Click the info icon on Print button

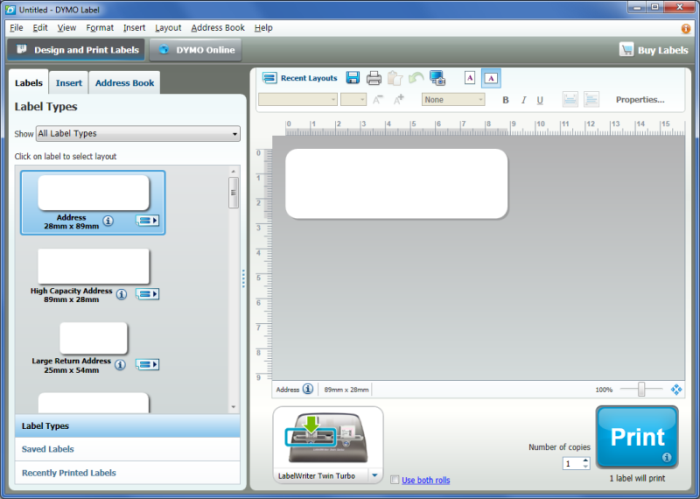(667, 457)
